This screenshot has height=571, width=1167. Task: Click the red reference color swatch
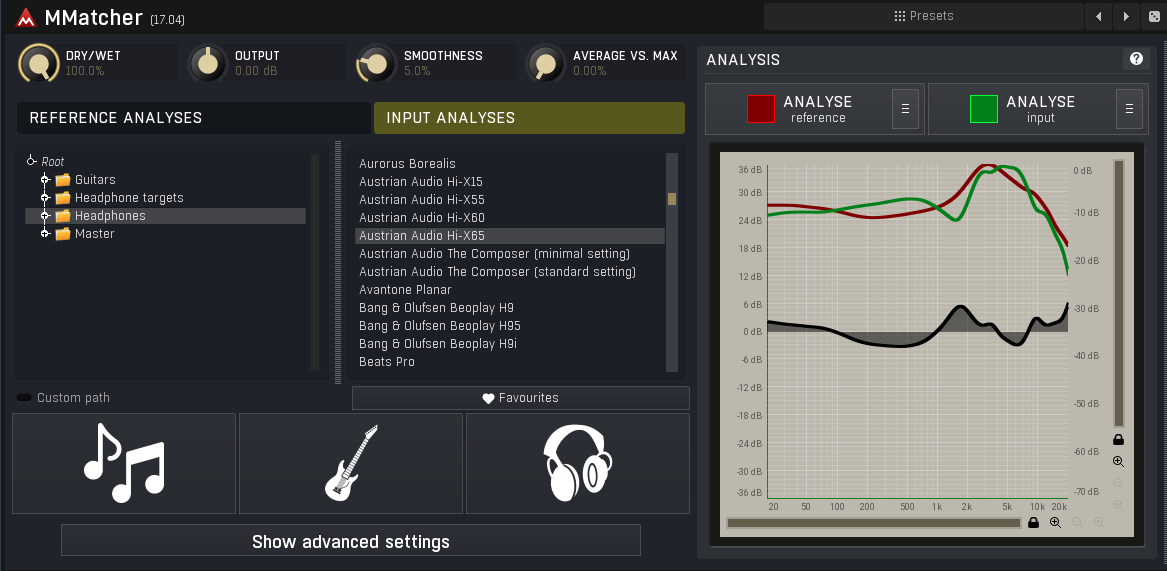761,109
